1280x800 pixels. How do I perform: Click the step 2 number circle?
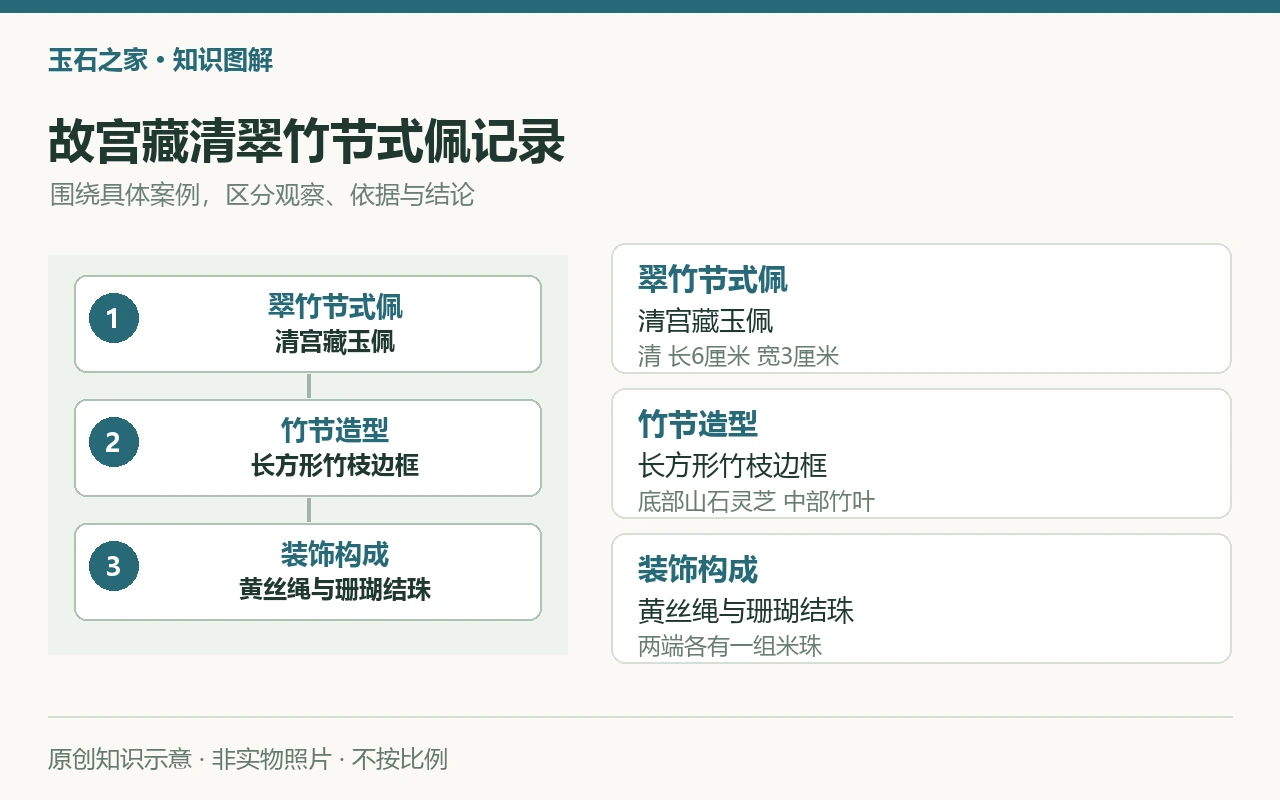click(x=113, y=442)
